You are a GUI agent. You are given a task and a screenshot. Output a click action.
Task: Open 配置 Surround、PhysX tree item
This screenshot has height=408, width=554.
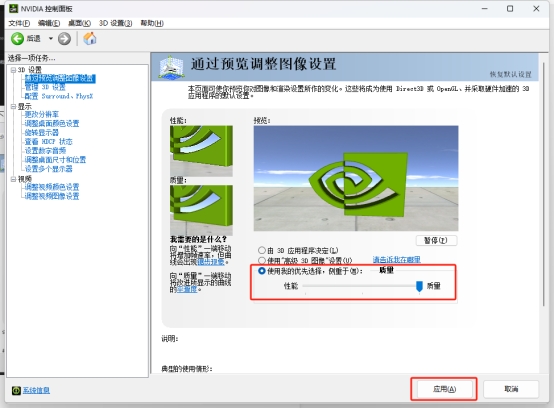(59, 96)
